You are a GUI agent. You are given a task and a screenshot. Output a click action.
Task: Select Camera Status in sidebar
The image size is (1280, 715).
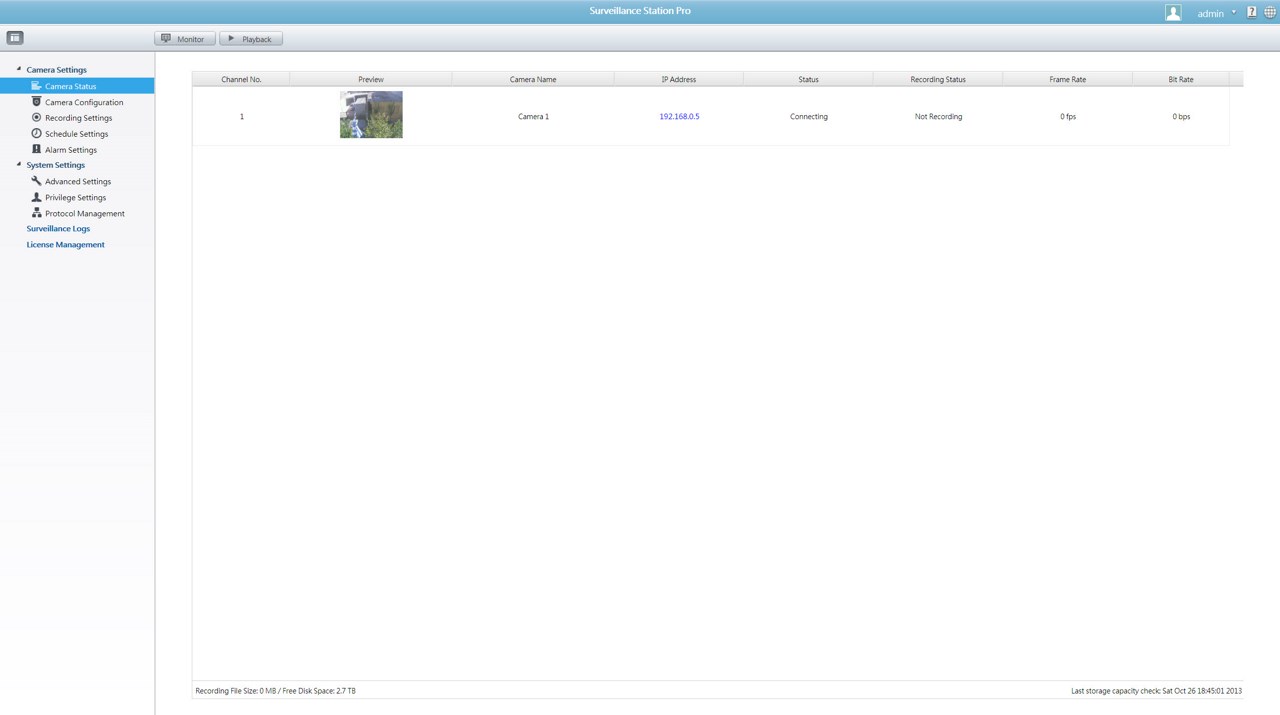(x=77, y=86)
